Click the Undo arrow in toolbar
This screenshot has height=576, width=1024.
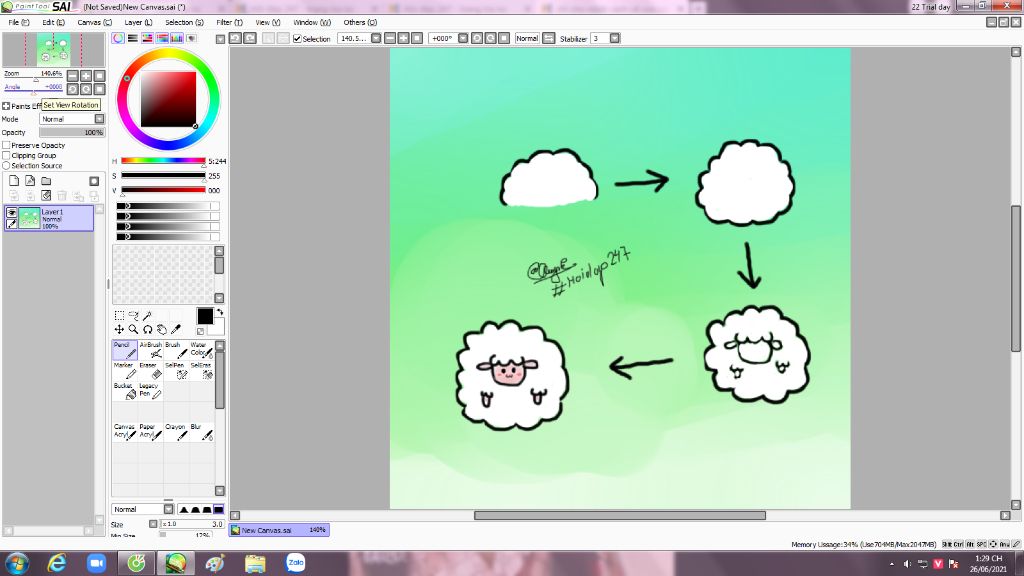coord(235,39)
